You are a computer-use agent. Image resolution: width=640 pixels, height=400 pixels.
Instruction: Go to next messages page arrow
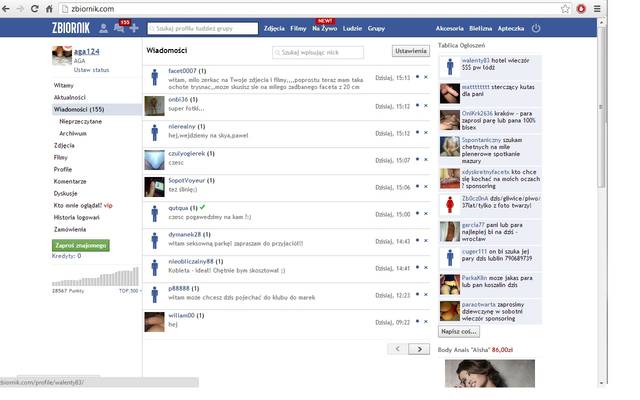[x=420, y=348]
